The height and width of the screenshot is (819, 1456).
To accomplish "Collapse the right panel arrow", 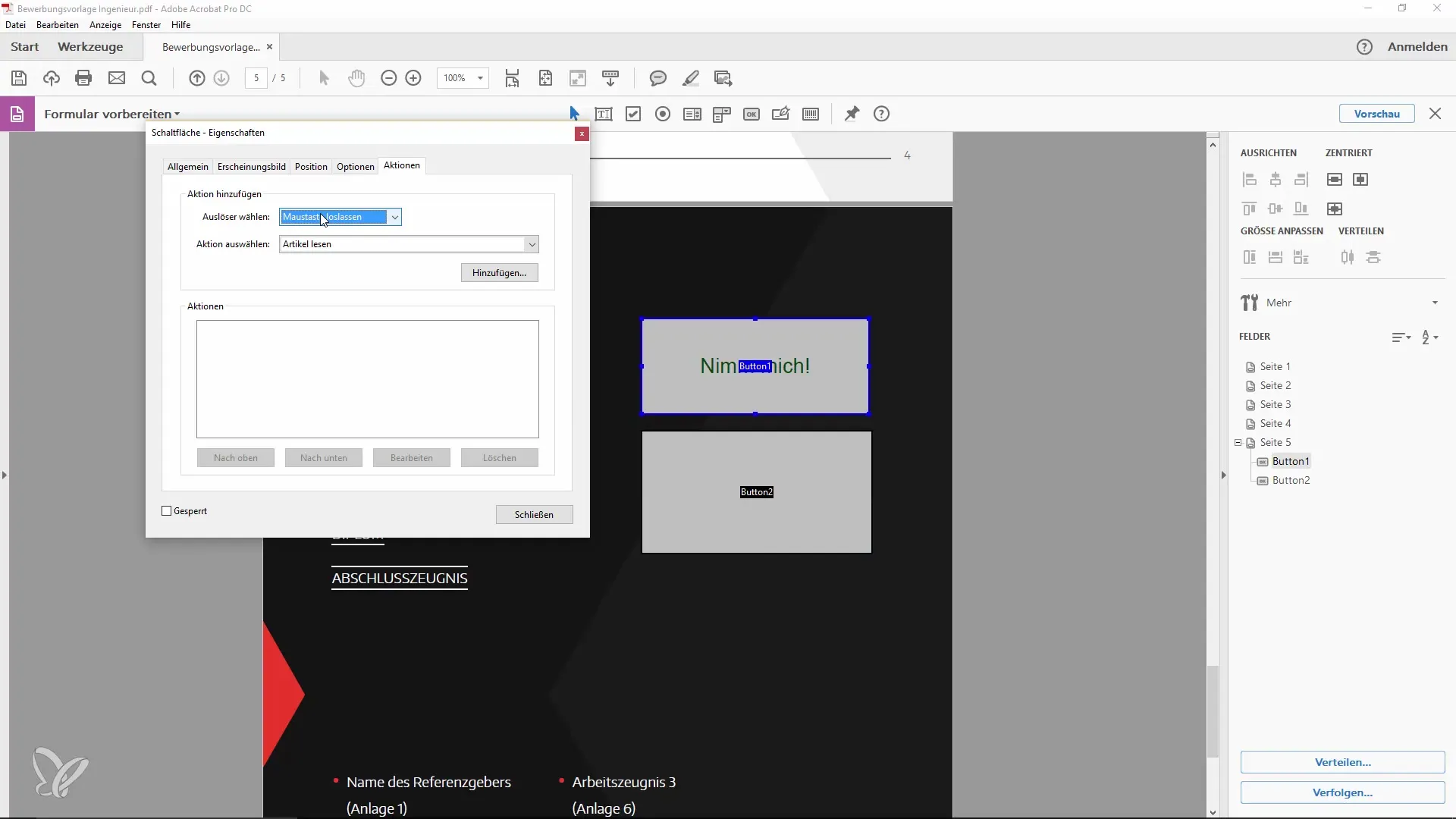I will (1223, 475).
